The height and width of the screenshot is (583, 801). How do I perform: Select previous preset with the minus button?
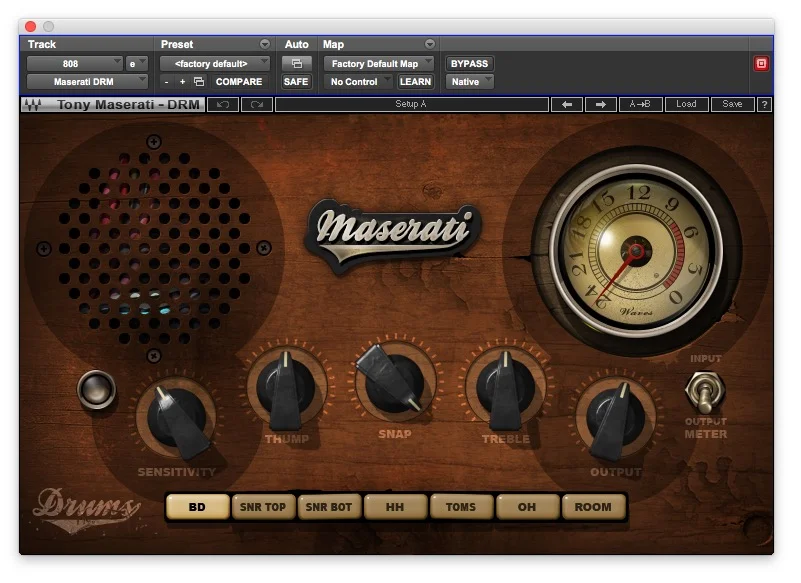tap(167, 82)
